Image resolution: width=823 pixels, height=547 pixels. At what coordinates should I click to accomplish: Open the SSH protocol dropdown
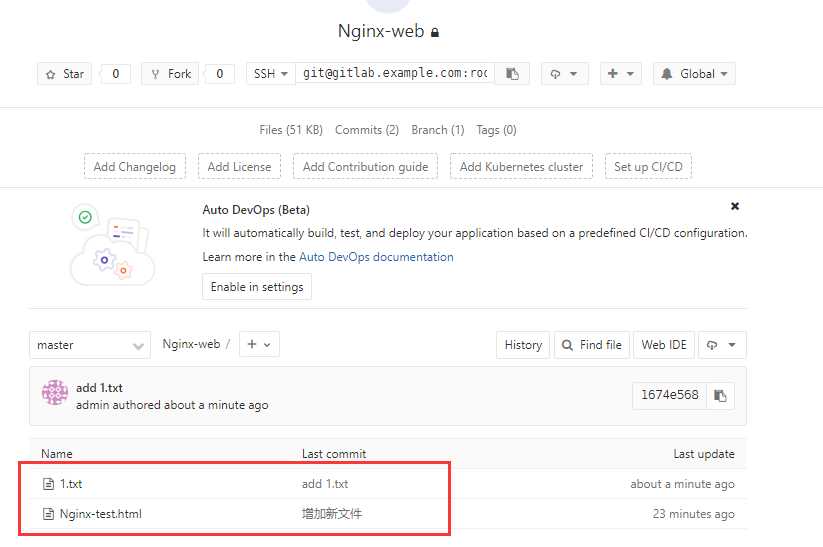point(271,74)
